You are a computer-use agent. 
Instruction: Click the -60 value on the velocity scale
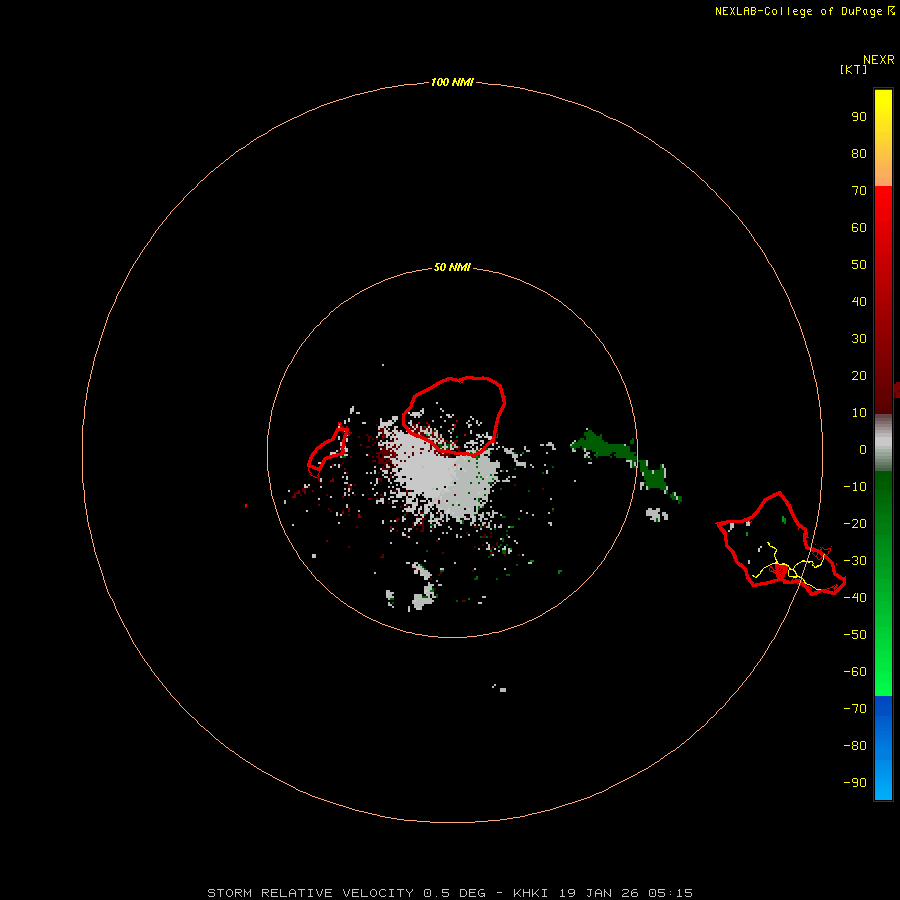click(x=855, y=672)
